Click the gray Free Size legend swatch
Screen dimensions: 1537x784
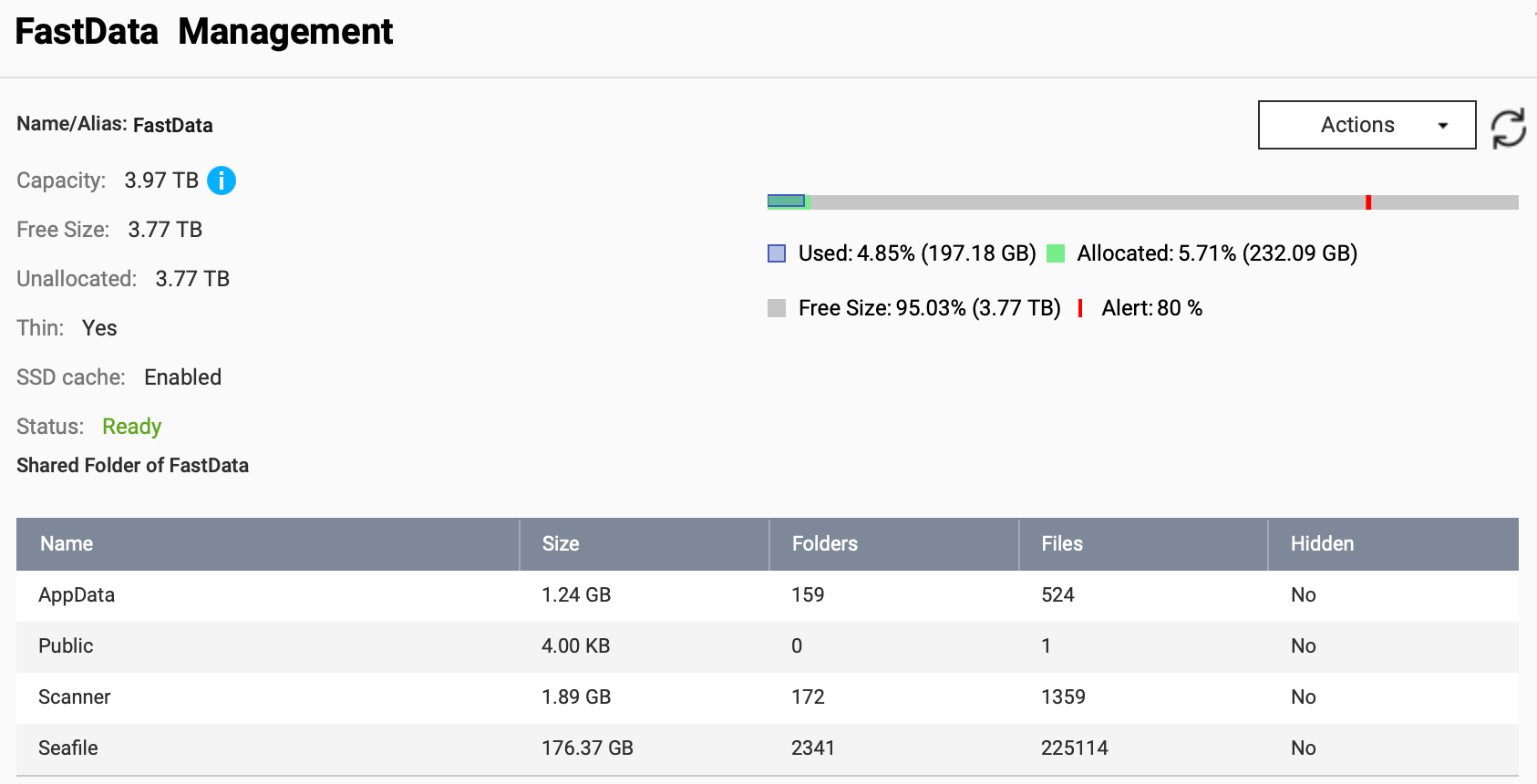point(777,308)
